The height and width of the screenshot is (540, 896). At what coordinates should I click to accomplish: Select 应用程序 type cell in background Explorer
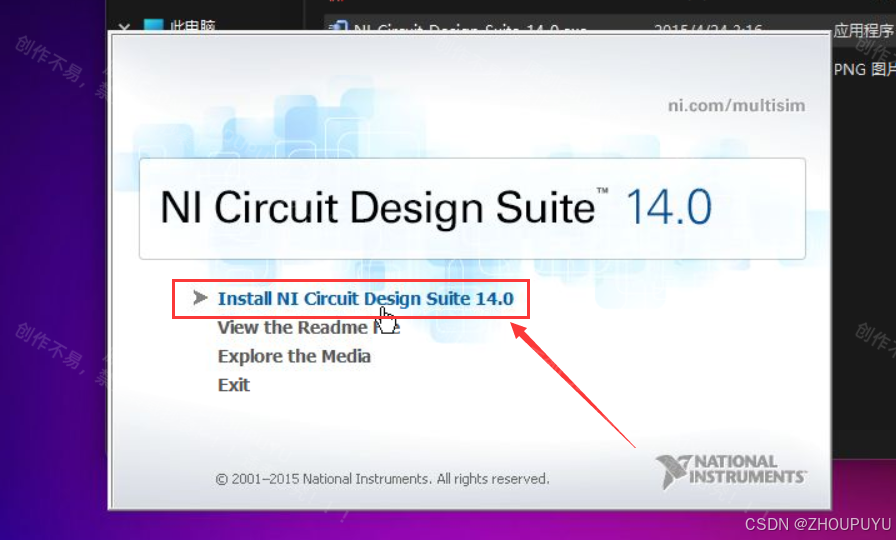point(863,30)
